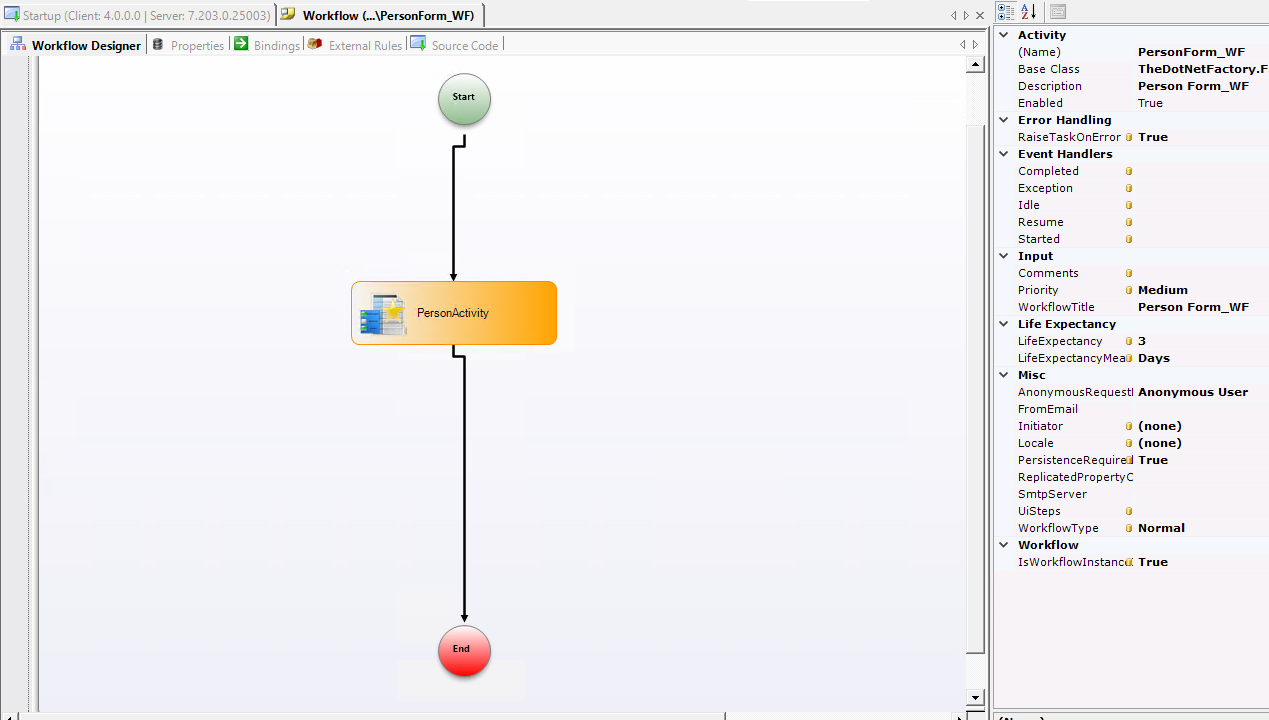Click the Categorized view icon in property grid
1269x720 pixels.
1006,12
